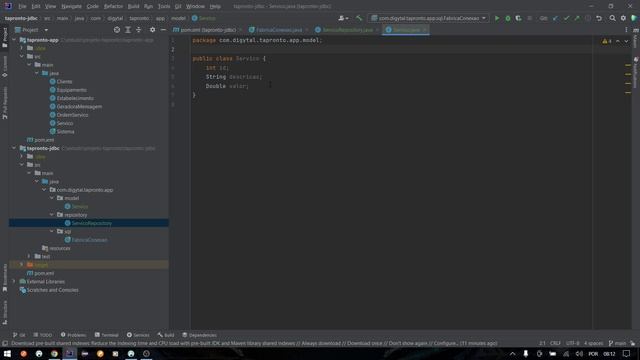Image resolution: width=640 pixels, height=360 pixels.
Task: Open IntelliJ IDEA taskbar icon
Action: click(x=69, y=354)
